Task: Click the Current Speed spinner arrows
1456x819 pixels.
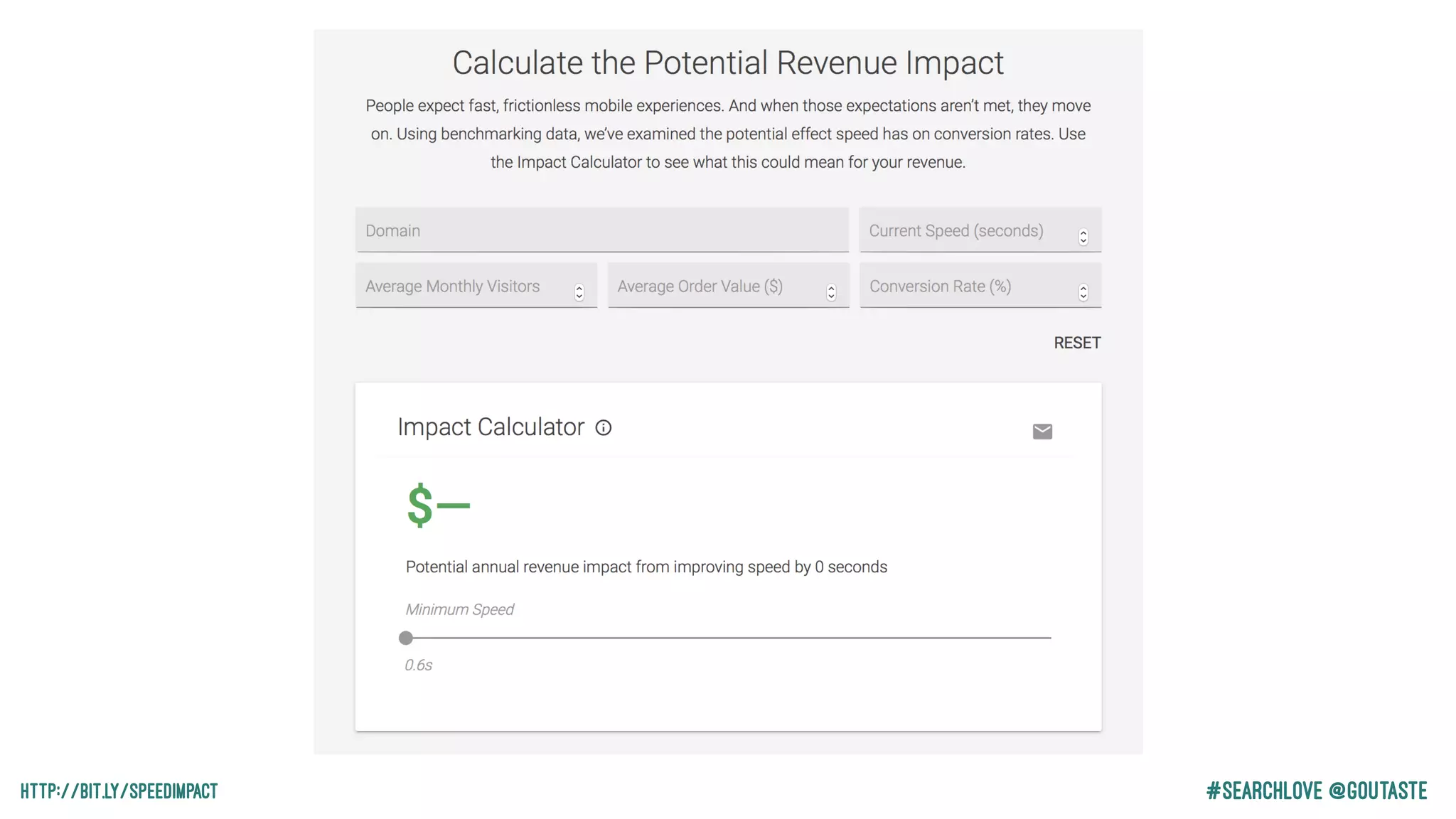Action: (x=1083, y=237)
